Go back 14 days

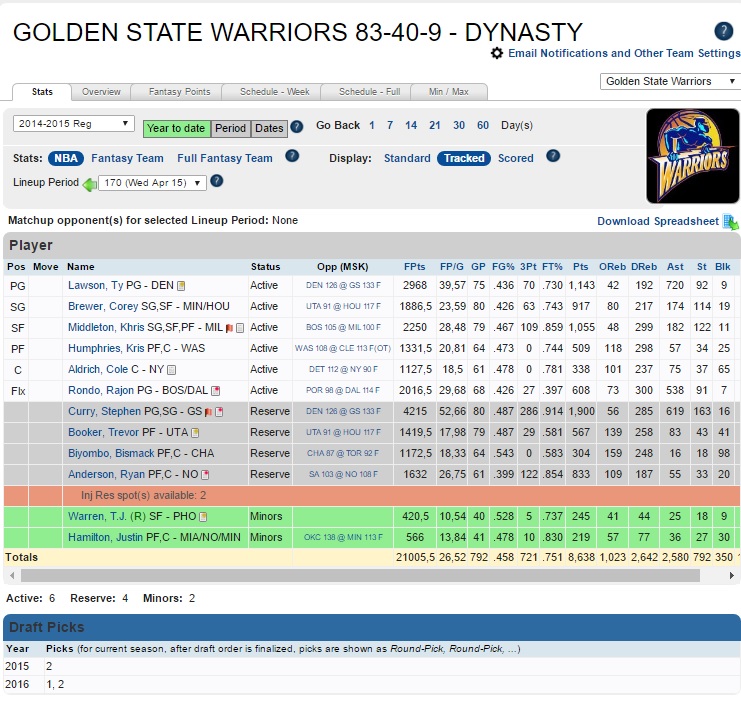coord(411,125)
